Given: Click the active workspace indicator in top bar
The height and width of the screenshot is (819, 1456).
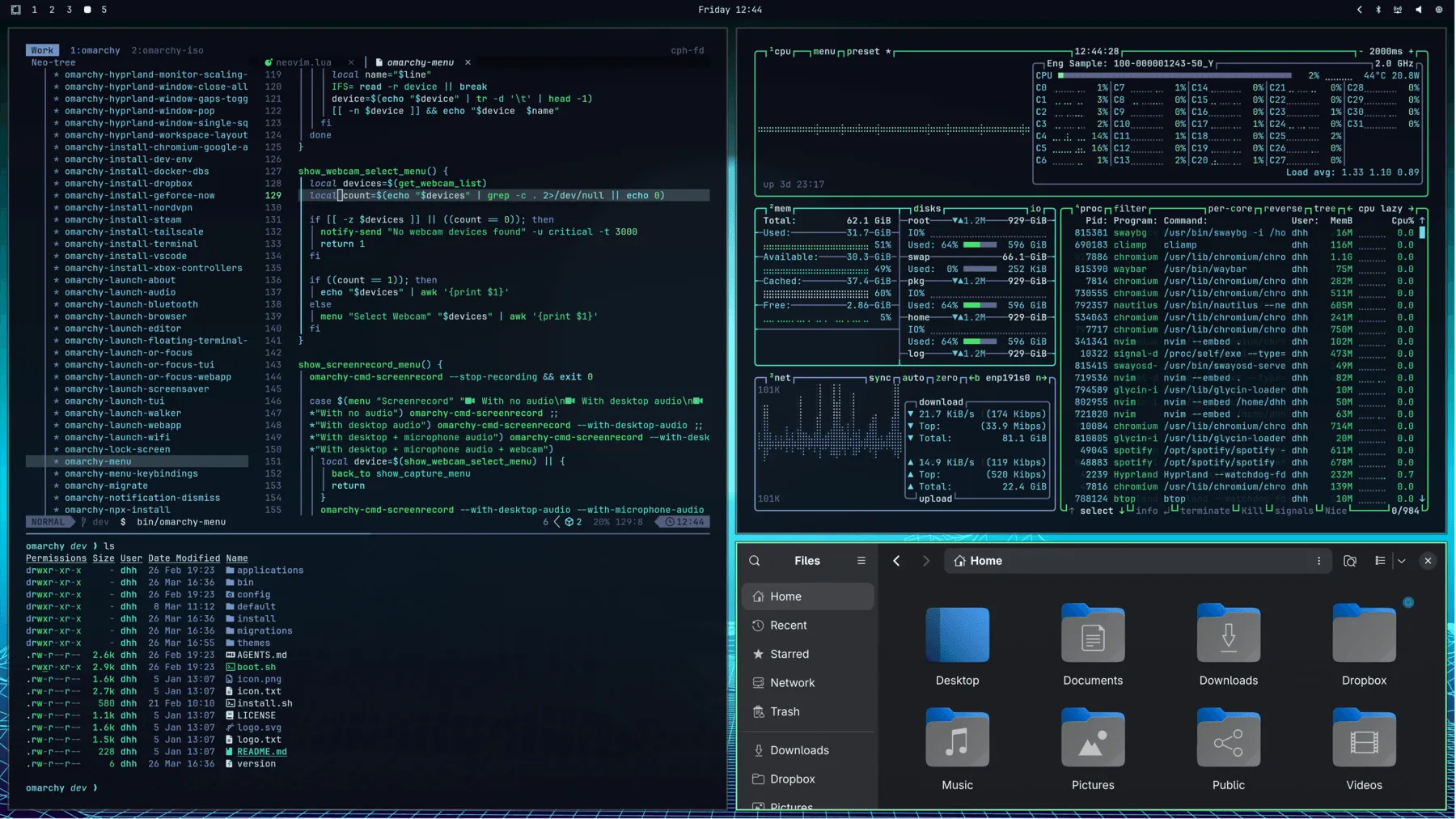Looking at the screenshot, I should tap(87, 10).
